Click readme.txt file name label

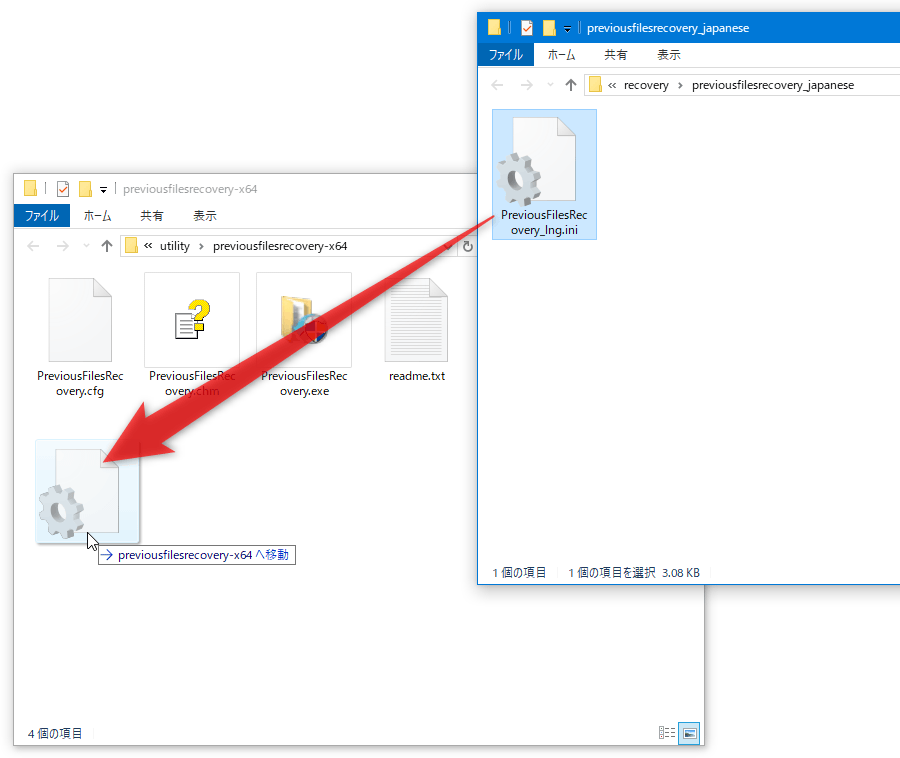point(417,376)
